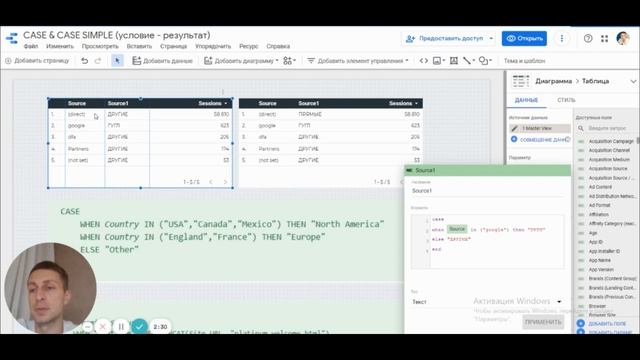Click the ПРИМЕНИТЬ button in field editor
Screen dimensions: 640x360
pos(543,322)
